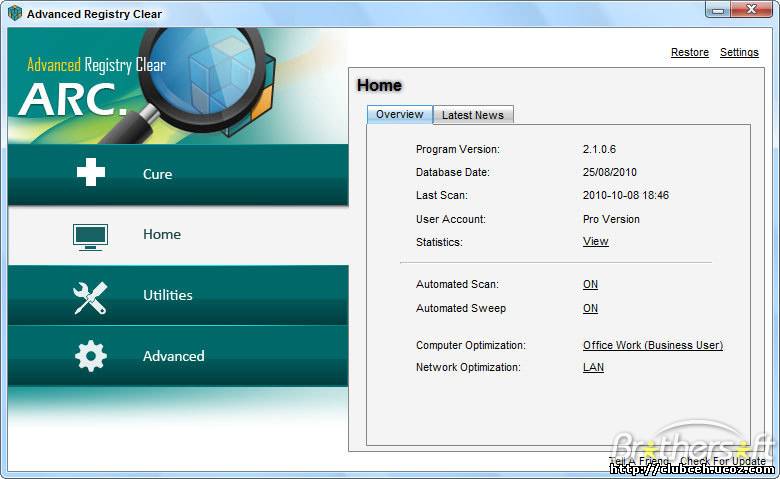
Task: Click the Pro Version account text
Action: coord(611,219)
